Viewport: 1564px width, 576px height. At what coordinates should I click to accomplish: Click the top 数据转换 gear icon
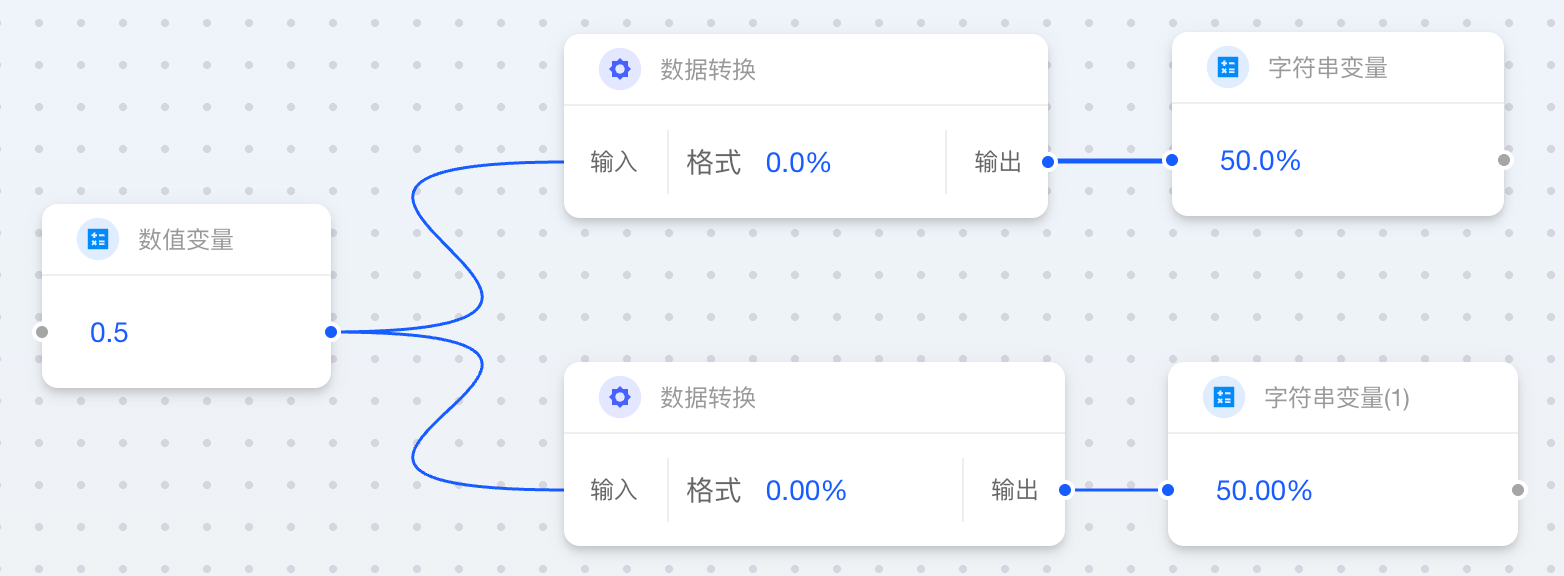[x=620, y=69]
